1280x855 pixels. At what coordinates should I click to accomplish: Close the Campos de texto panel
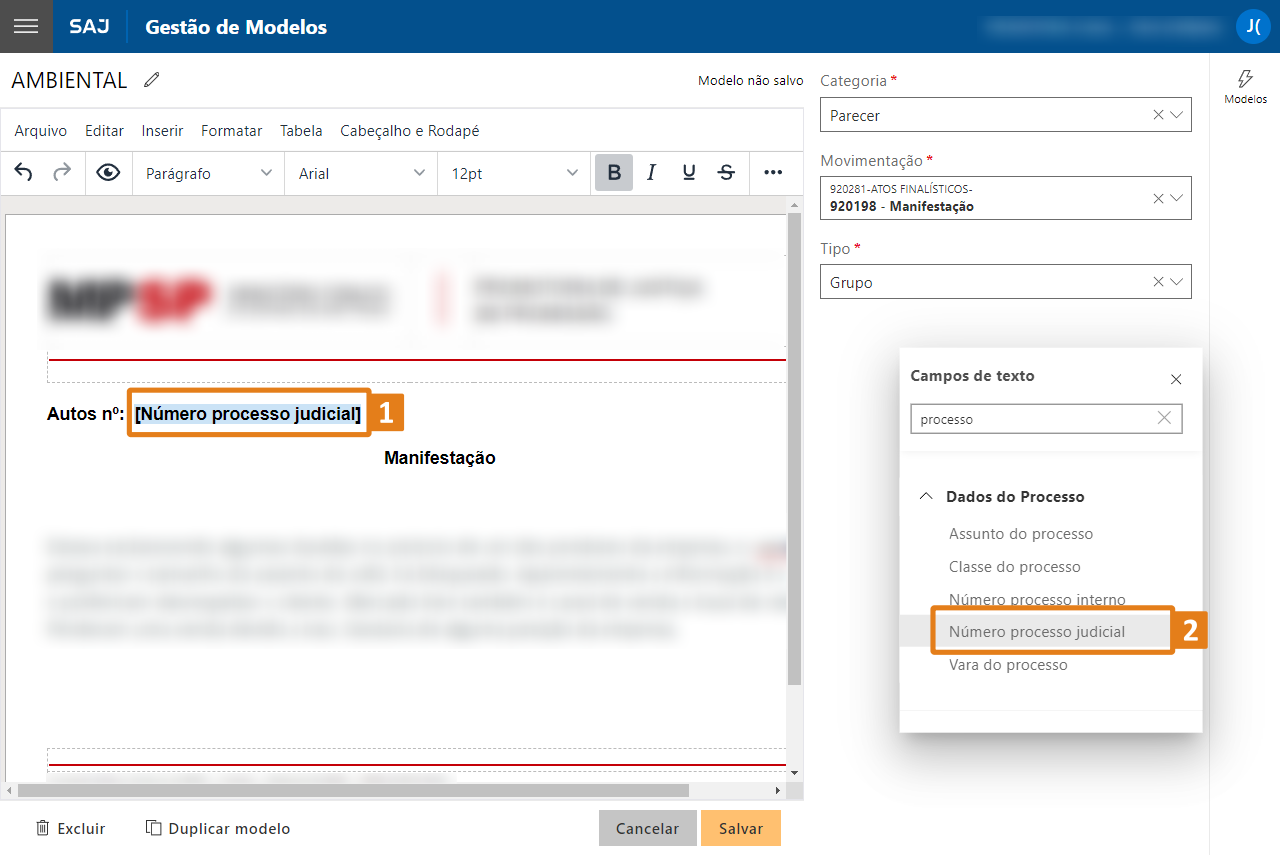[1176, 379]
